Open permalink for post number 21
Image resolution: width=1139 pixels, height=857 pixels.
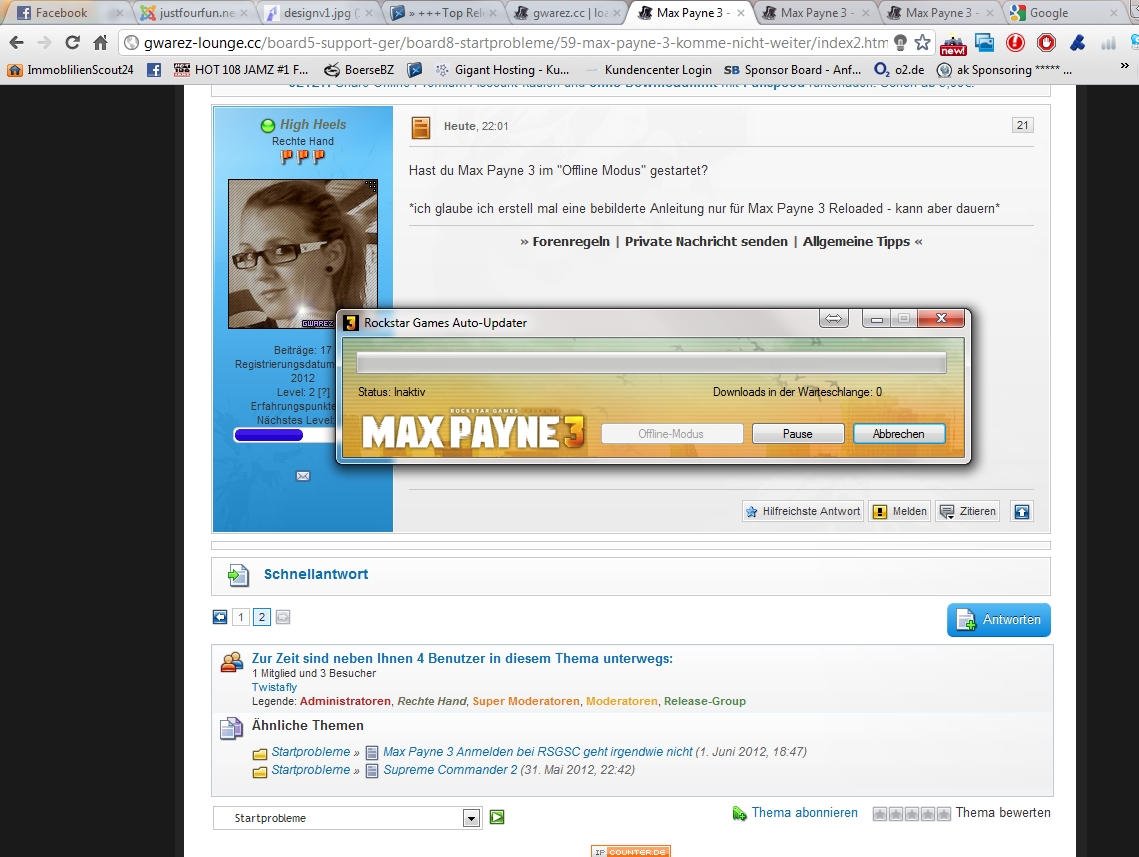[1022, 125]
